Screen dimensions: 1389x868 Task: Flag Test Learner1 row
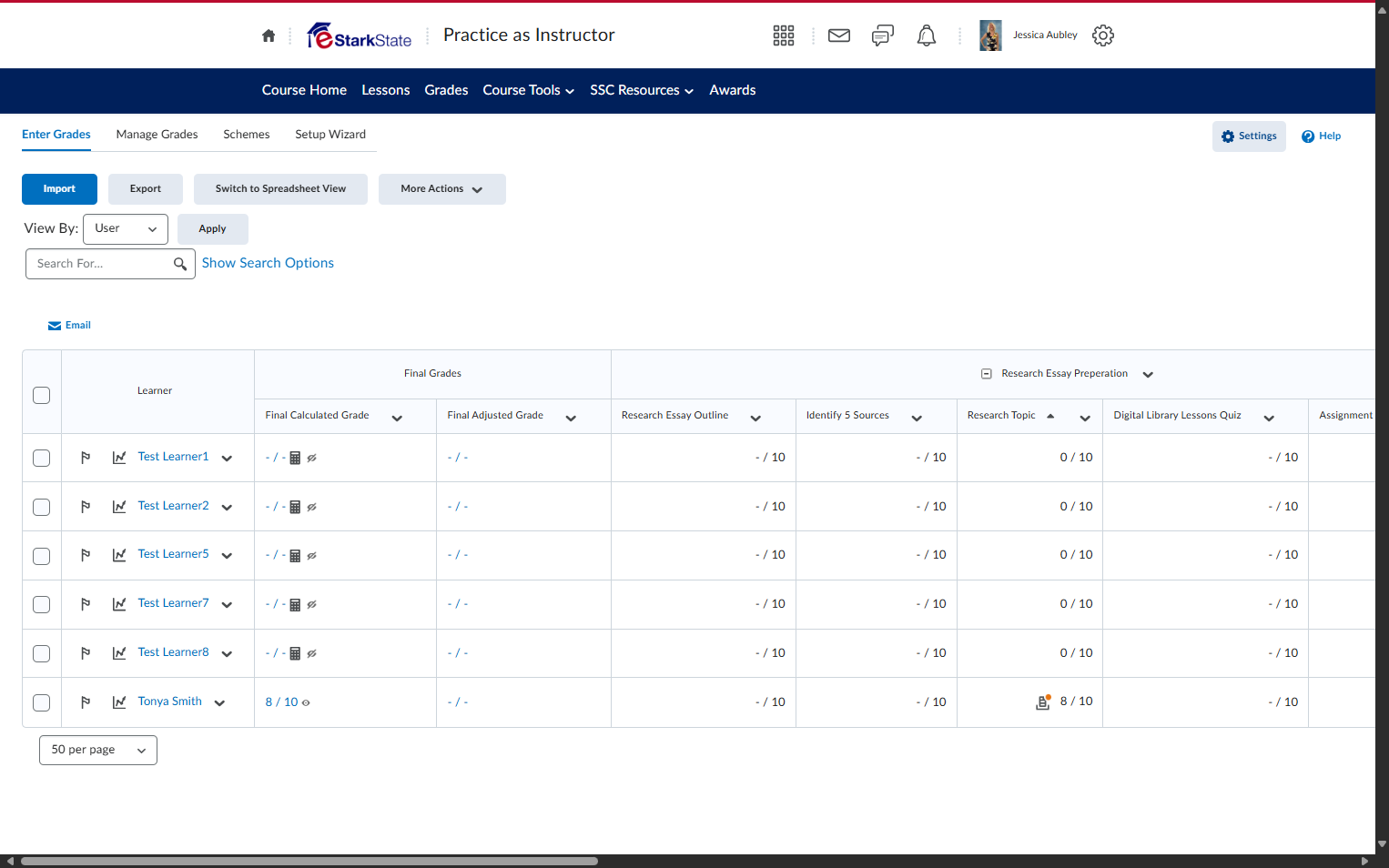(86, 458)
